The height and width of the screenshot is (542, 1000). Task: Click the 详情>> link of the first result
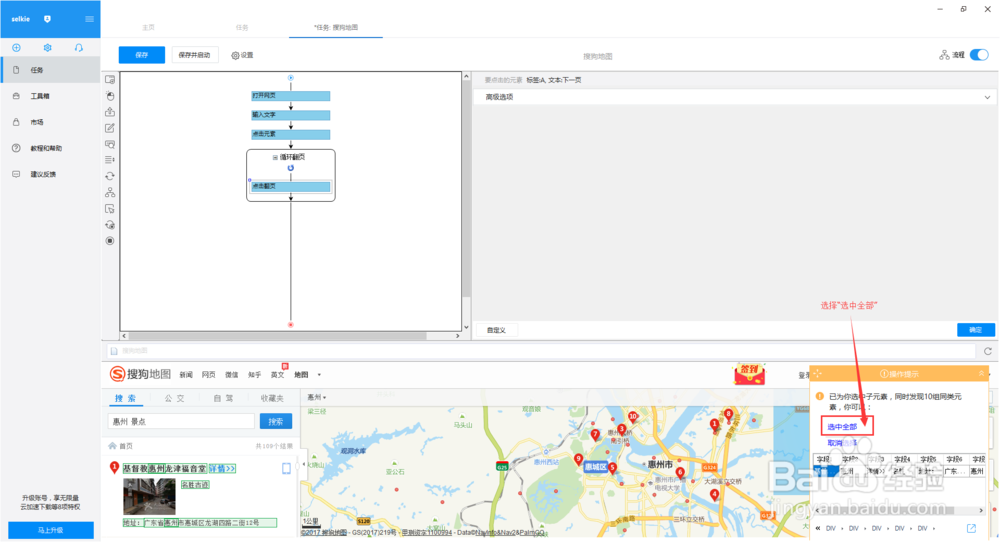click(223, 469)
